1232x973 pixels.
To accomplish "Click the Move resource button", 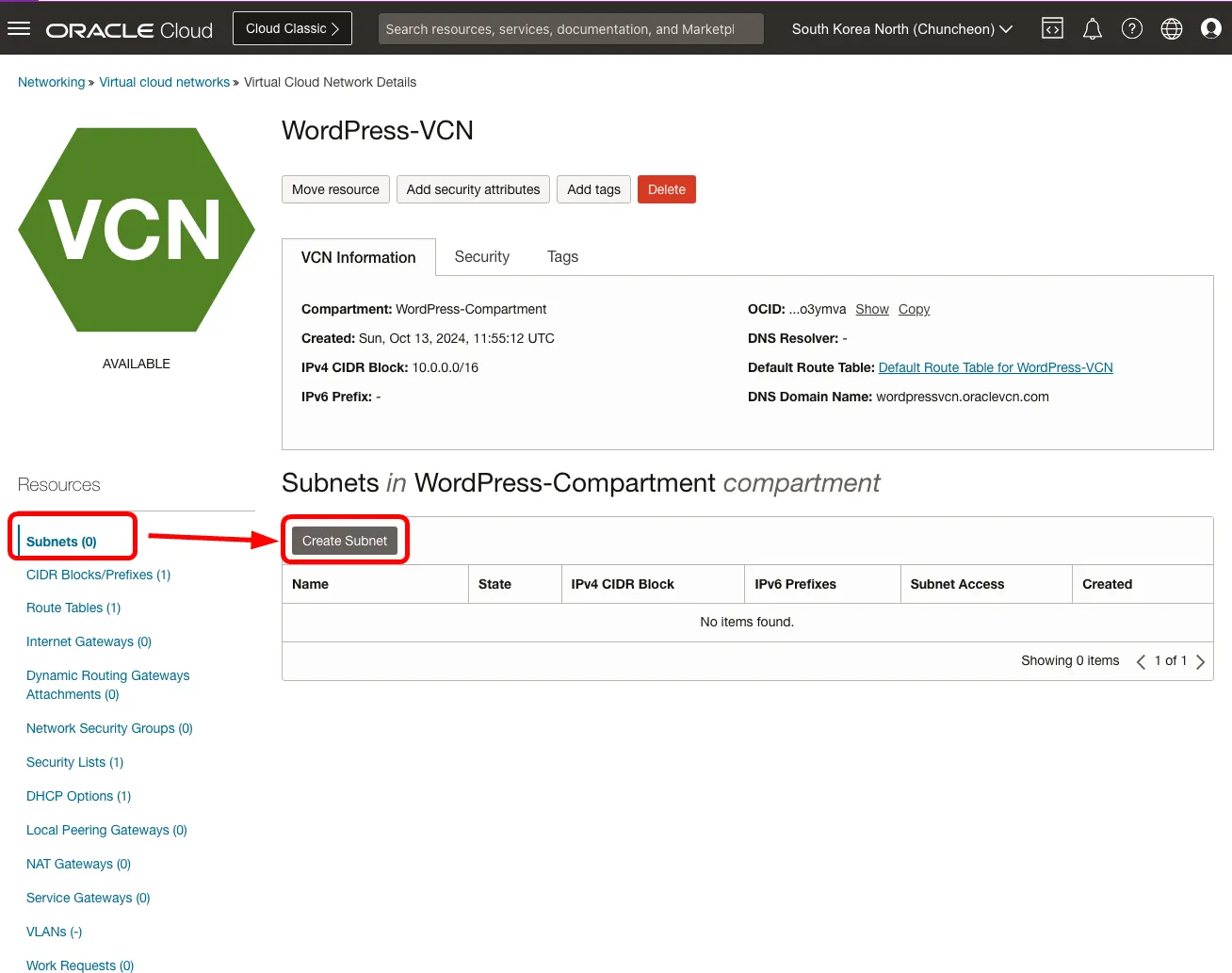I will pyautogui.click(x=335, y=189).
